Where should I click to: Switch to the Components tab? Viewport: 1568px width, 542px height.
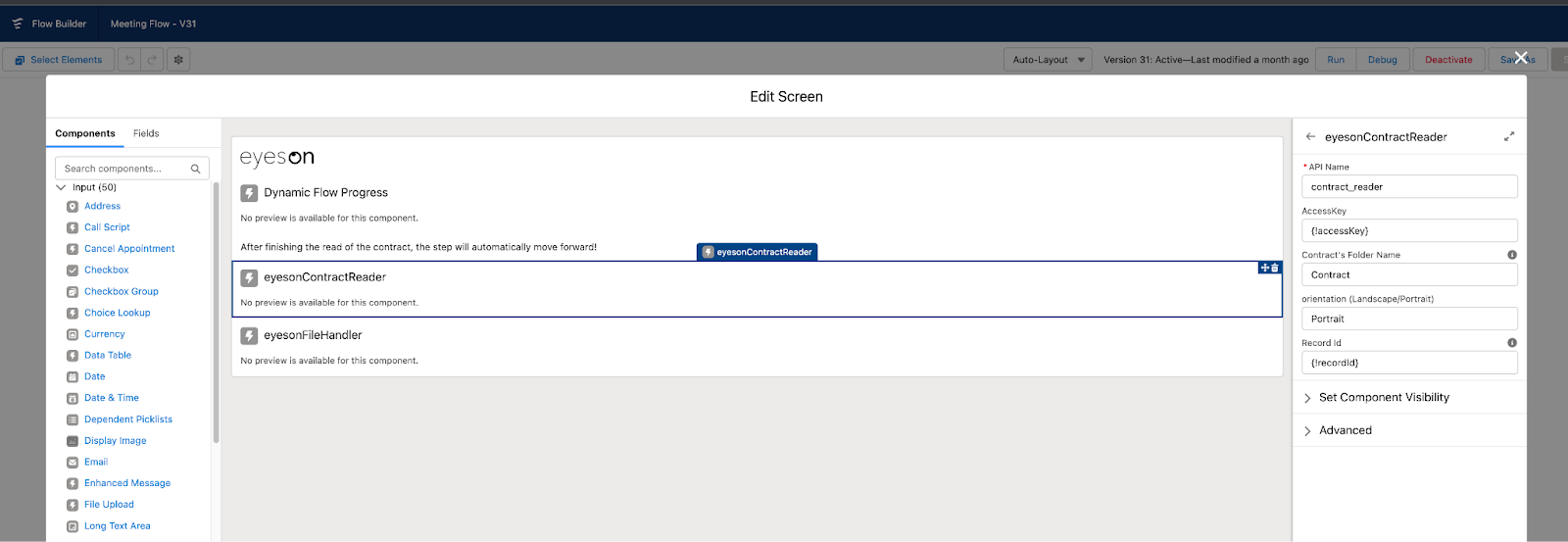point(85,133)
